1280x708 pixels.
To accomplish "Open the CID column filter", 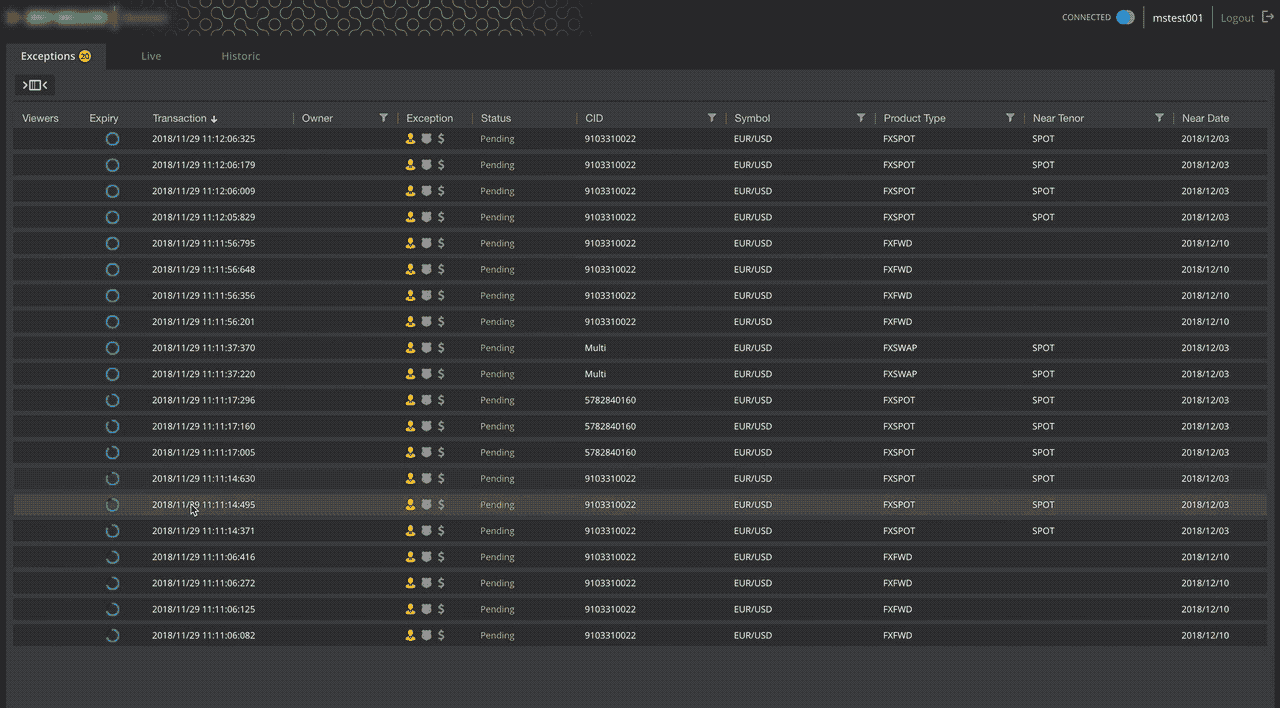I will pos(712,118).
